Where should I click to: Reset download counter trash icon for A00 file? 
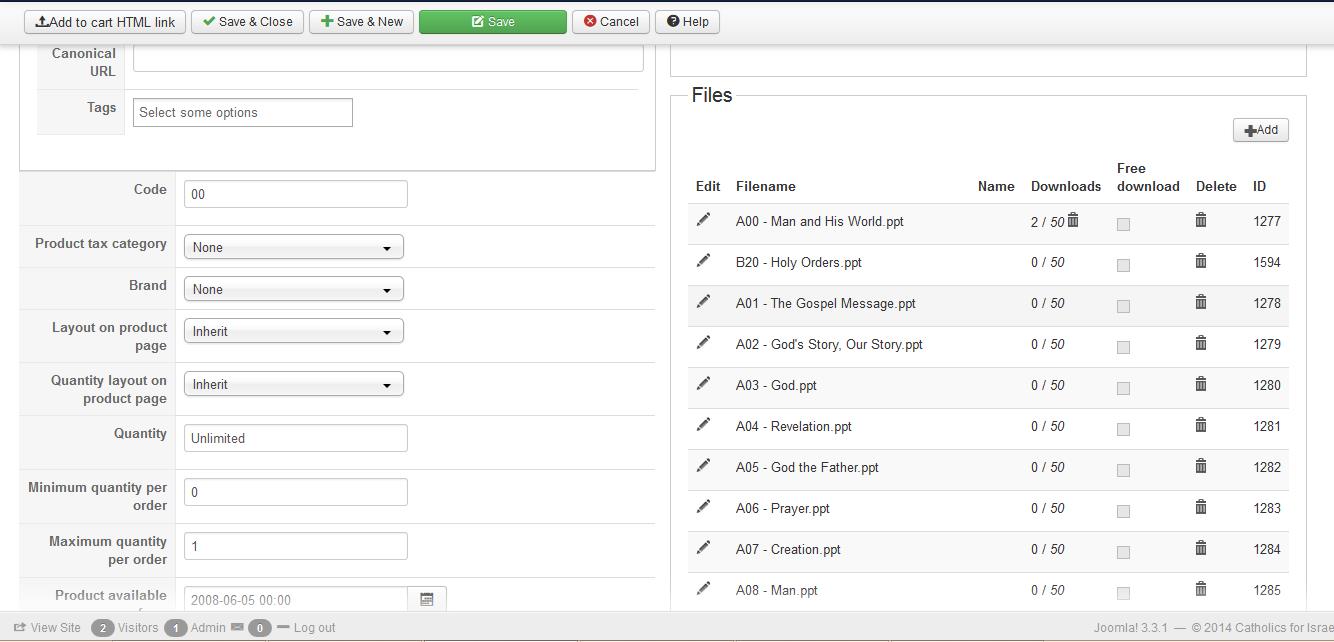tap(1073, 220)
